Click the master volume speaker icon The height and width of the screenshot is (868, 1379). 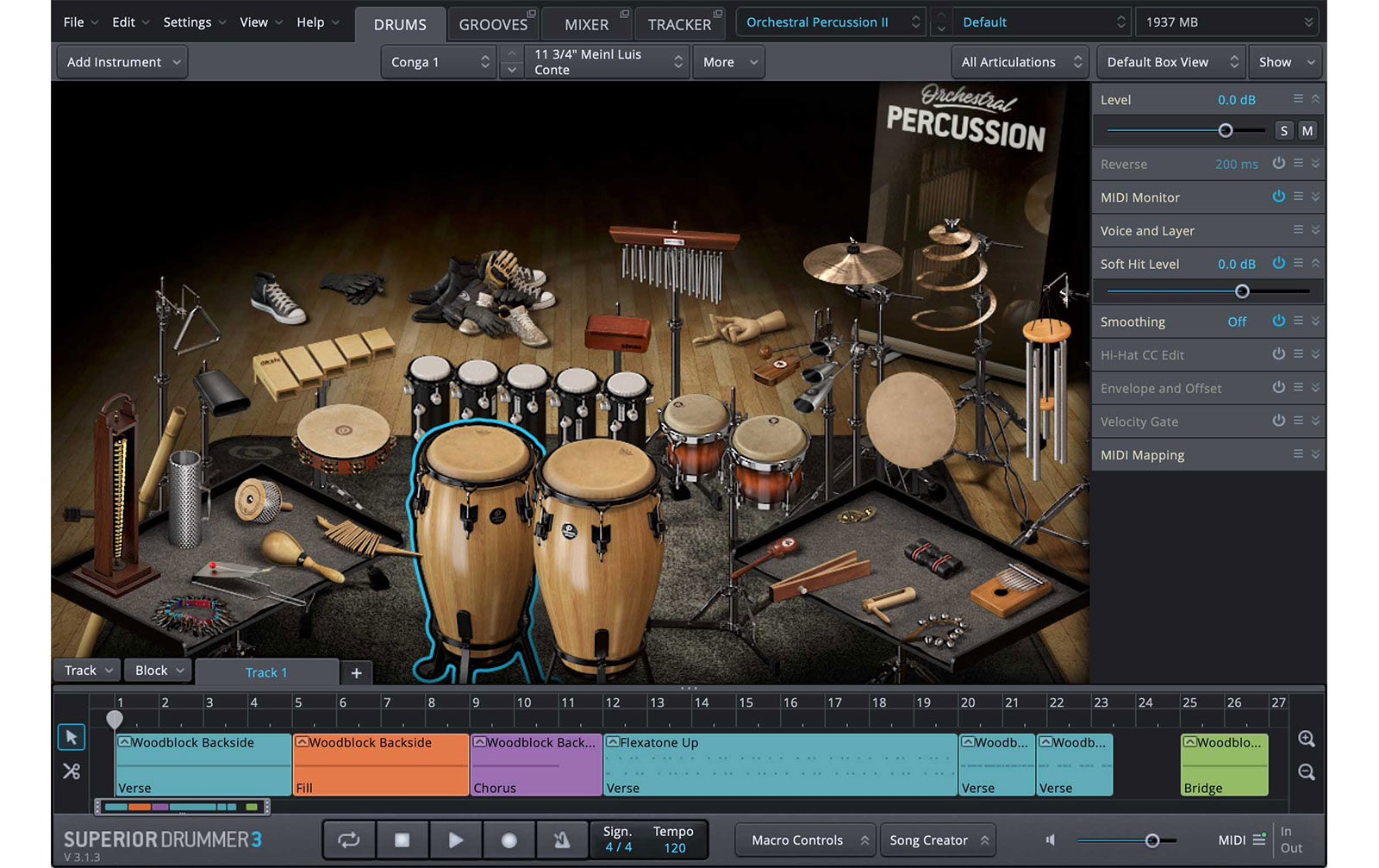(x=1051, y=840)
